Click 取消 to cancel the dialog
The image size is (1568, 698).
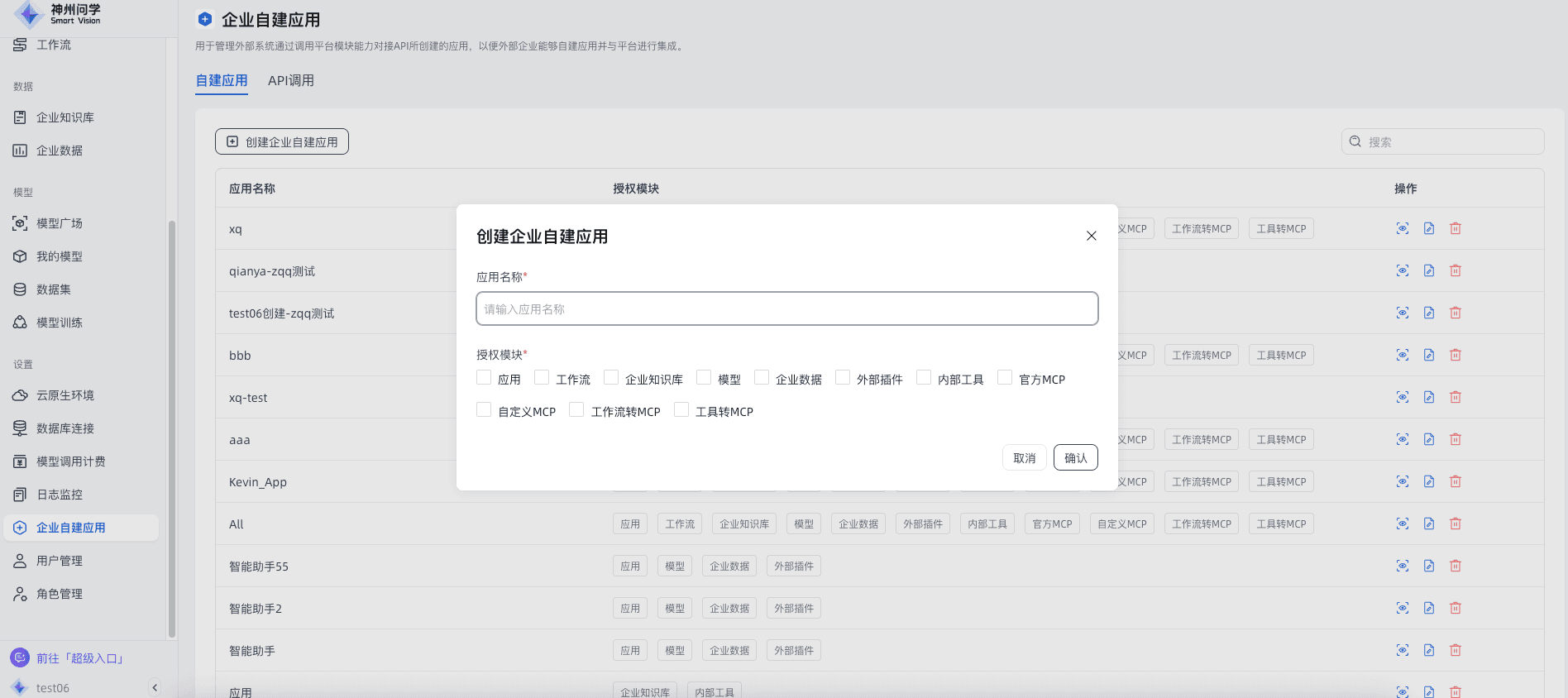pos(1024,457)
